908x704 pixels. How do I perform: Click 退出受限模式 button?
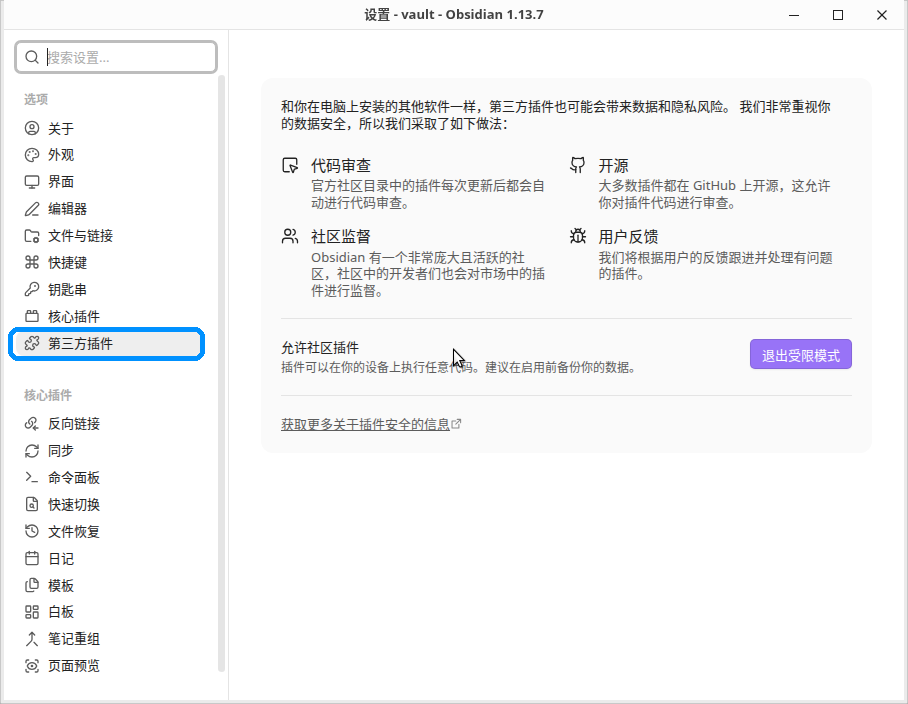pyautogui.click(x=800, y=354)
